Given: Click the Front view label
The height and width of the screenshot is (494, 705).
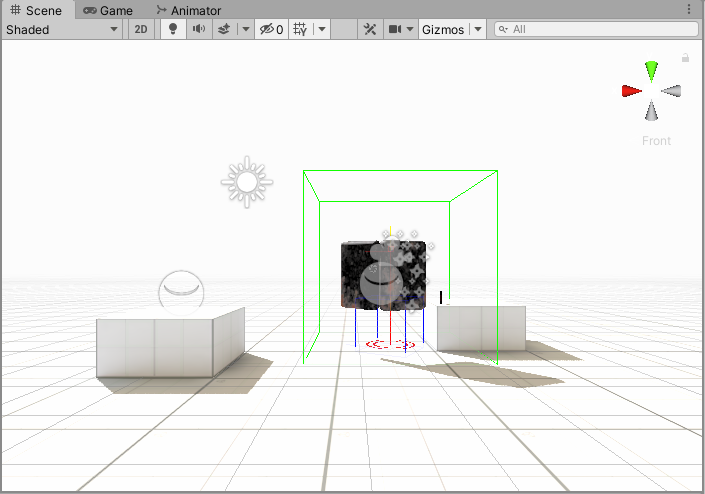Looking at the screenshot, I should 656,141.
